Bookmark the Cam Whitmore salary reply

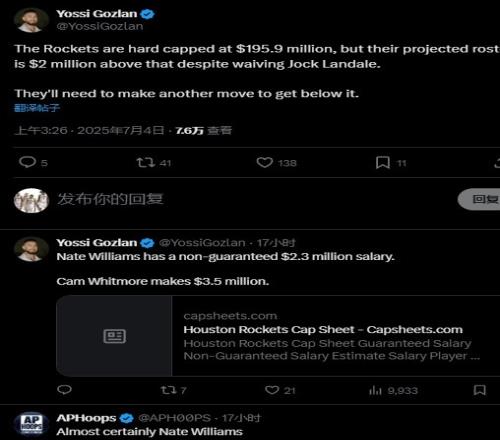pyautogui.click(x=480, y=390)
